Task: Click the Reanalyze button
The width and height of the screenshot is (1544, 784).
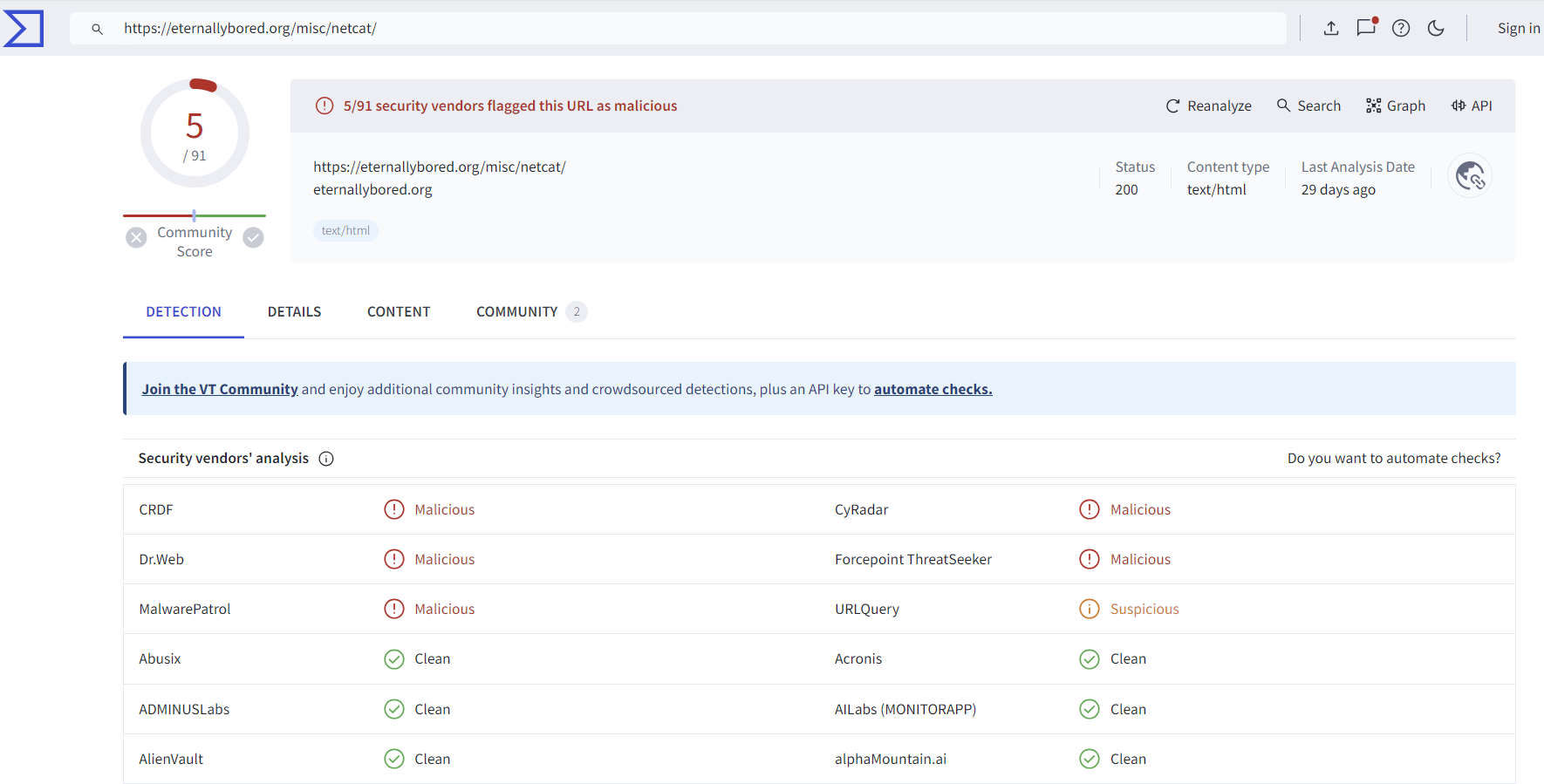Action: tap(1209, 106)
